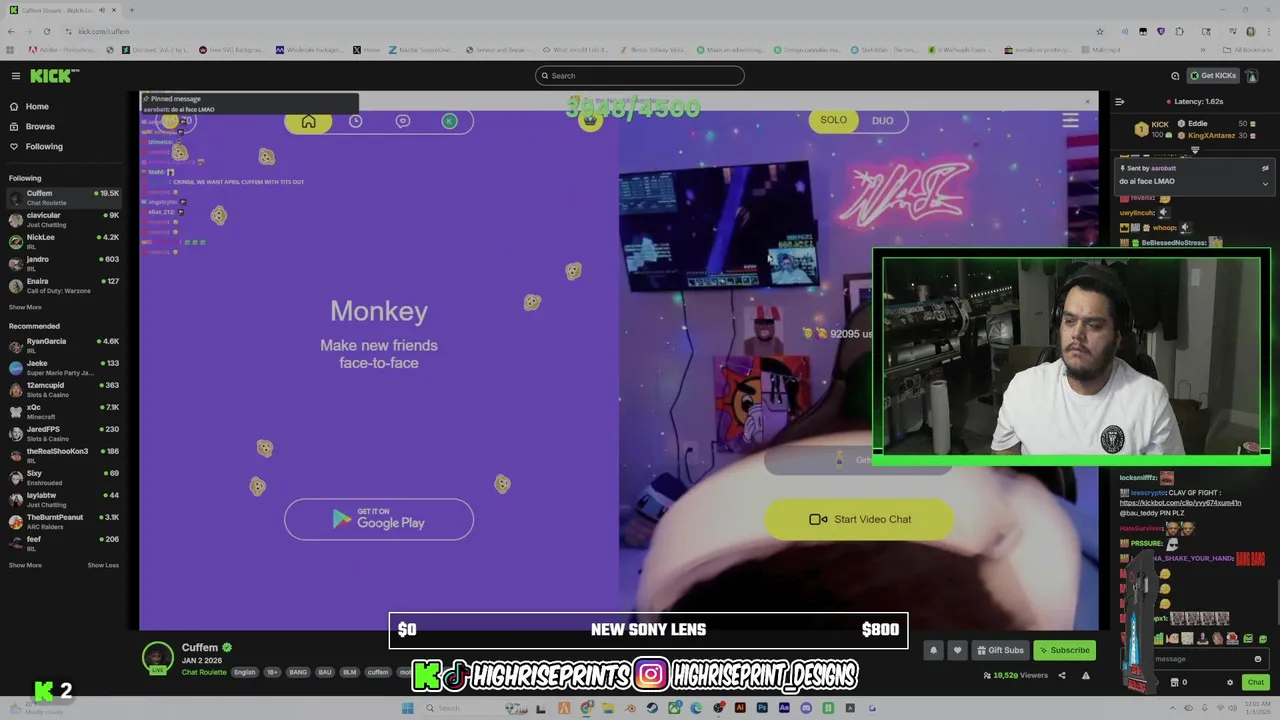This screenshot has width=1280, height=720.
Task: Open the Kick hamburger menu
Action: point(15,76)
